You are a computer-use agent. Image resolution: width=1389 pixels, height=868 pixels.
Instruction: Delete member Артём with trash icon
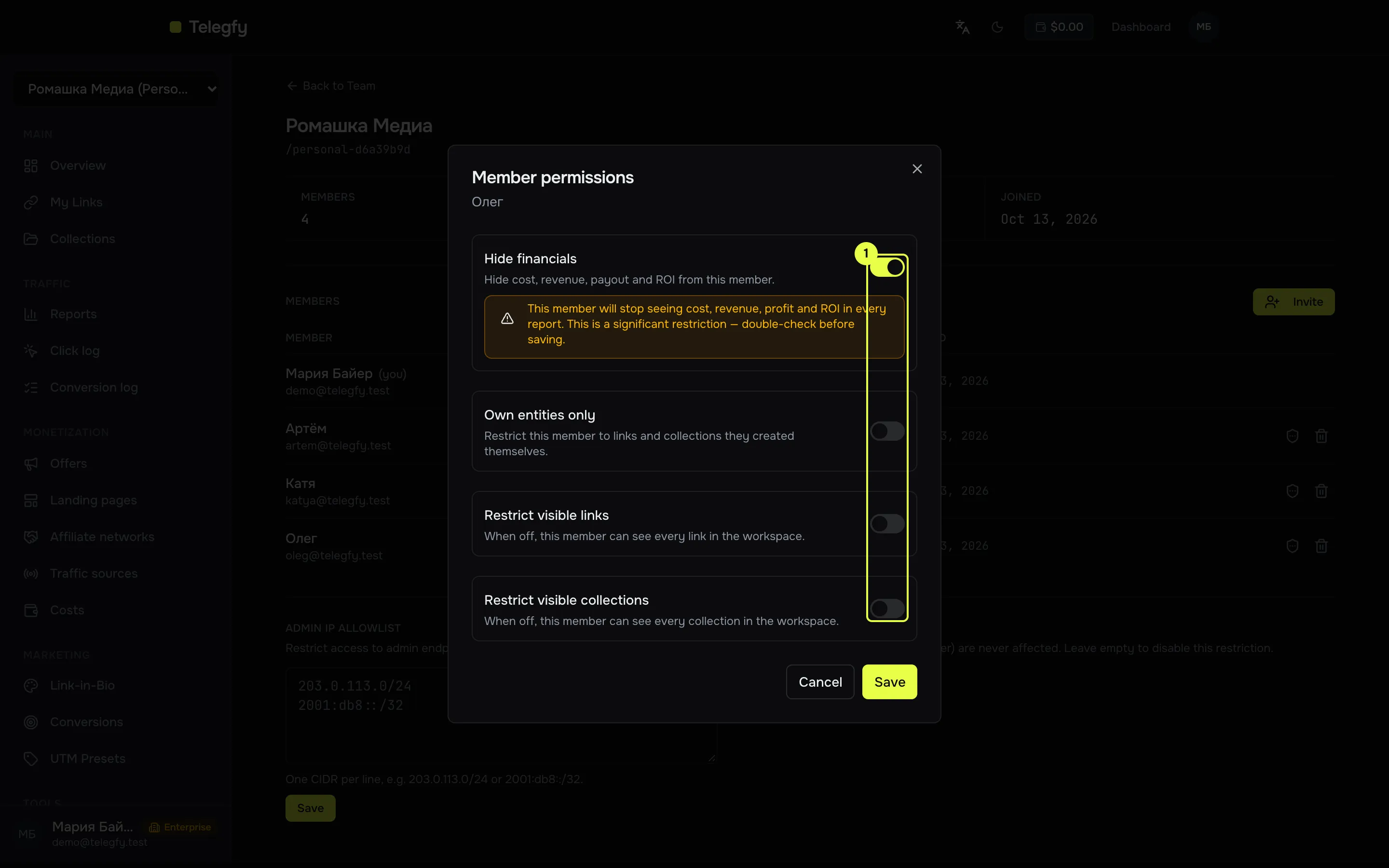[x=1321, y=436]
